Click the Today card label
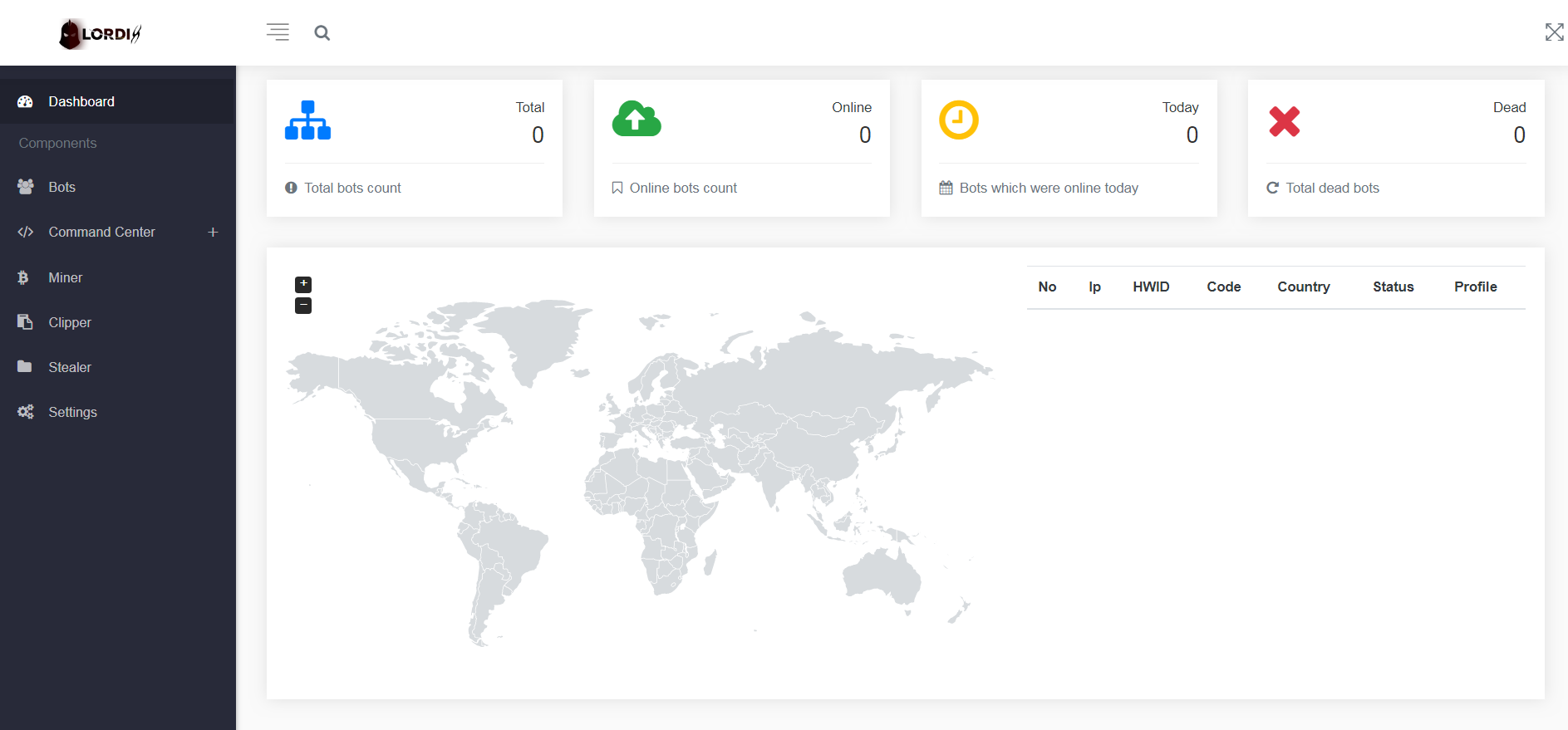This screenshot has height=730, width=1568. (1180, 107)
